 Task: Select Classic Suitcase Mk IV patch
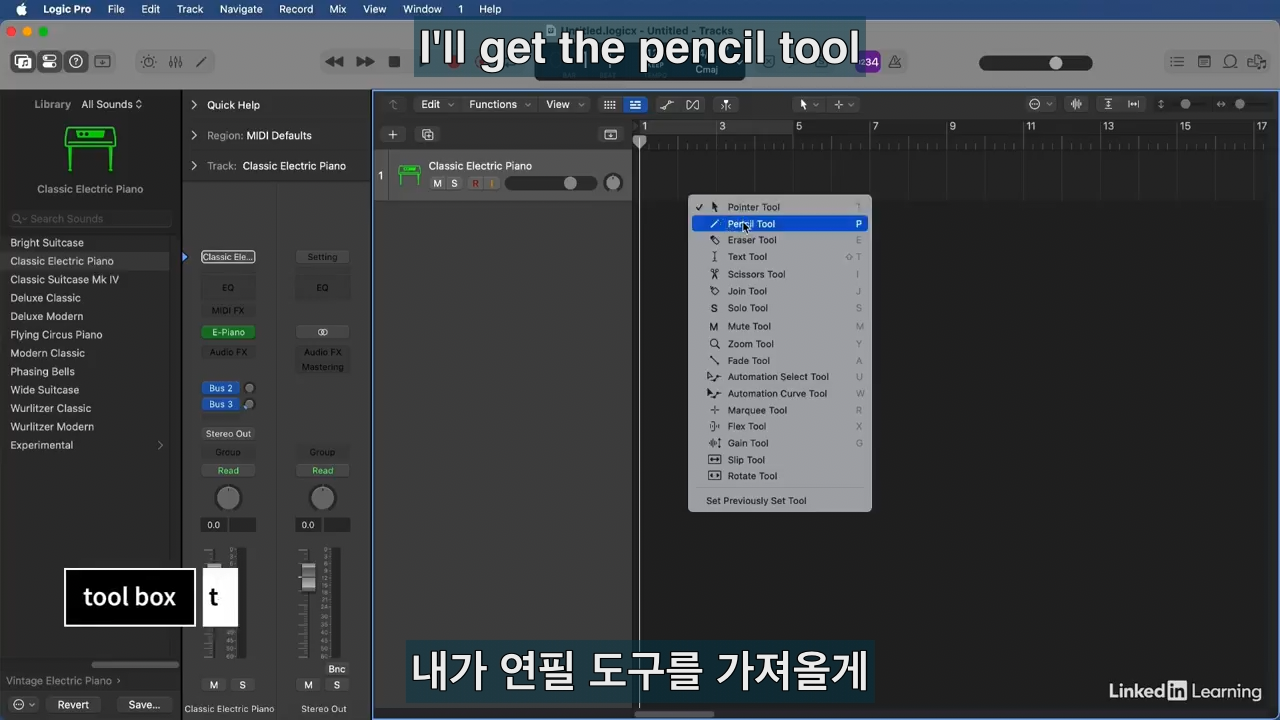click(x=64, y=280)
